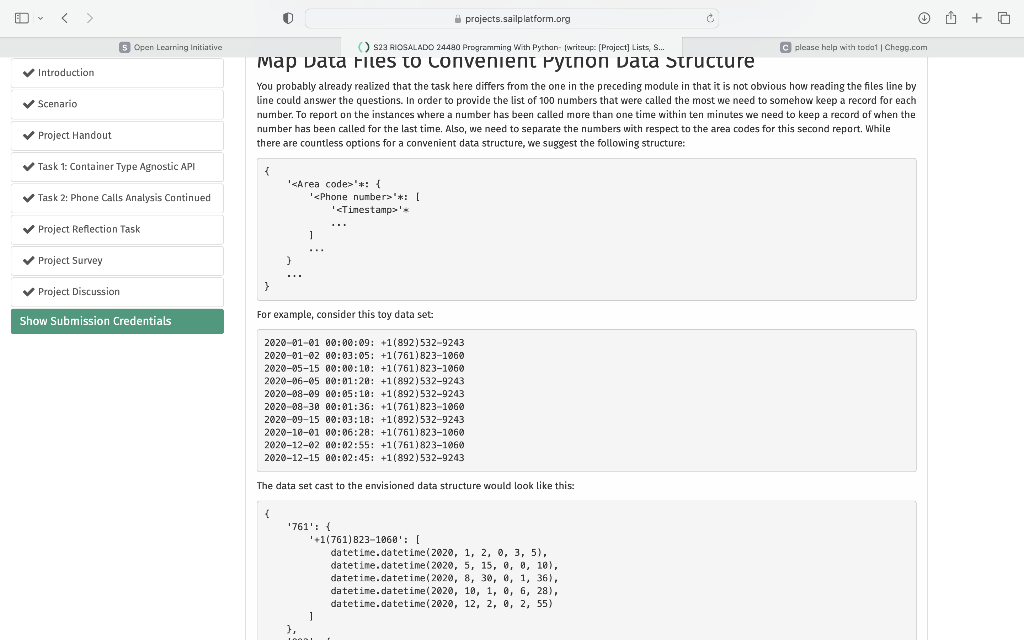Click the text '<Timestamp>' in the code block

click(x=367, y=210)
